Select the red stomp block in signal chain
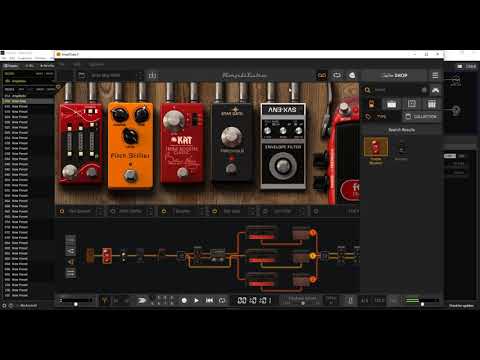The height and width of the screenshot is (360, 480). coord(107,256)
